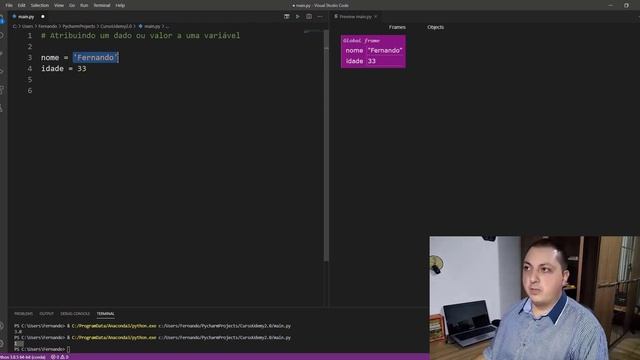Restore the Visual Studio Code window
640x360 pixels.
point(626,5)
